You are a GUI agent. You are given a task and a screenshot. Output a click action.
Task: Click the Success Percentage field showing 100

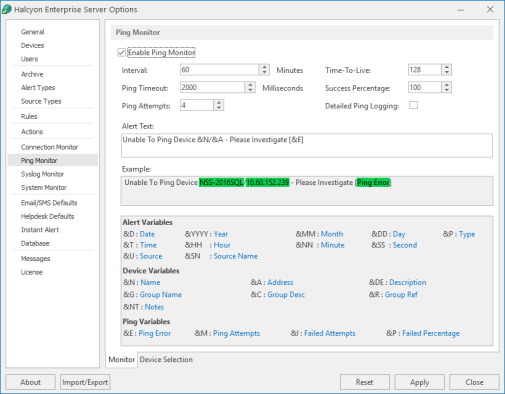(425, 87)
